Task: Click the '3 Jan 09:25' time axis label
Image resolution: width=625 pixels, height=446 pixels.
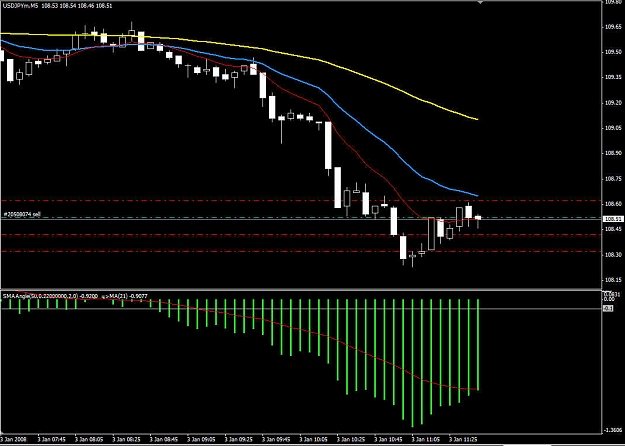Action: pyautogui.click(x=239, y=439)
